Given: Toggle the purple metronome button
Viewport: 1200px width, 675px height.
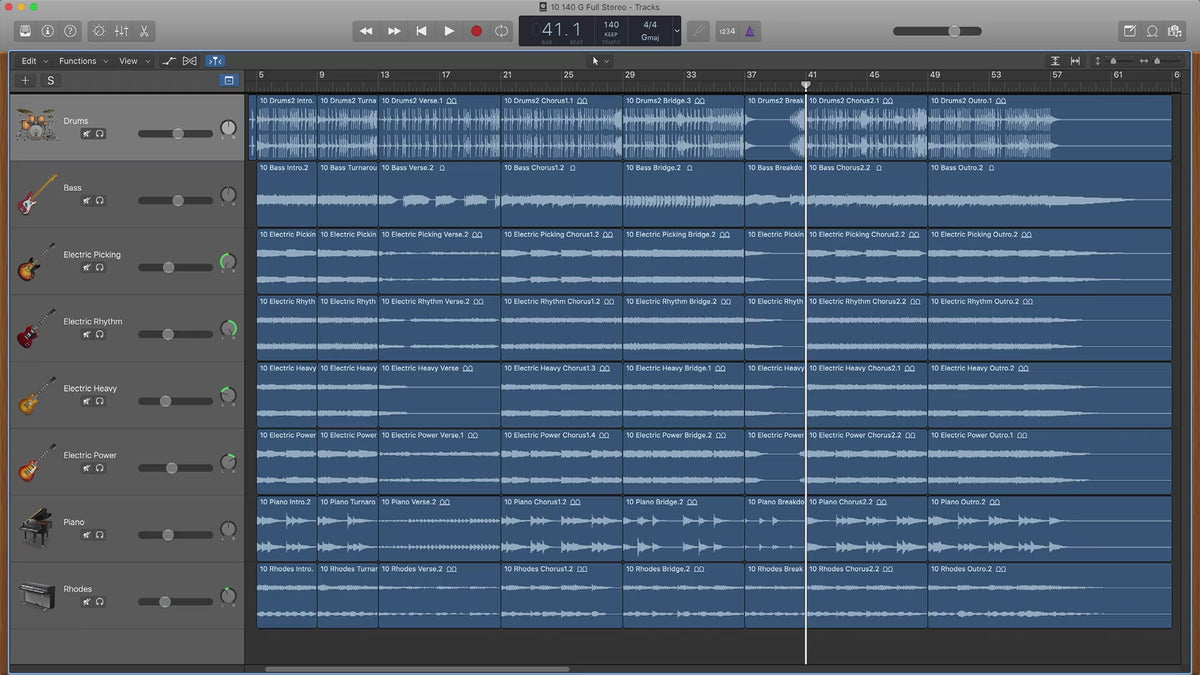Looking at the screenshot, I should point(750,31).
